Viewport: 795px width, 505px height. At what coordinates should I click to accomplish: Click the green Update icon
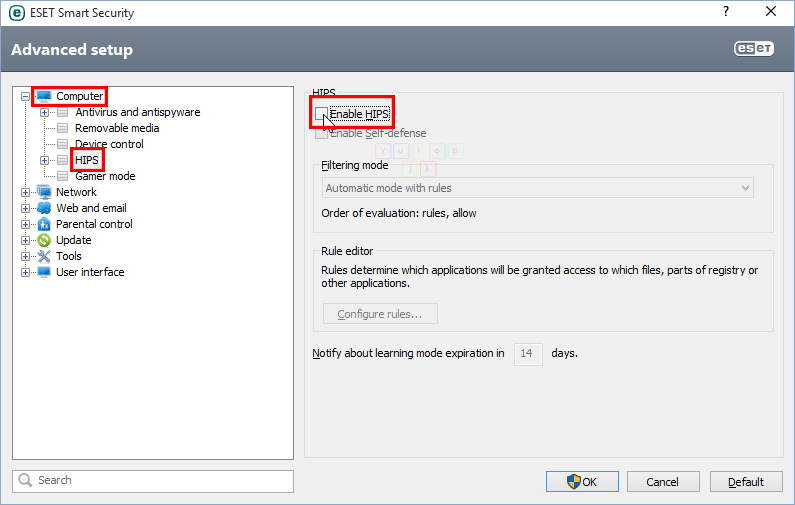tap(44, 240)
